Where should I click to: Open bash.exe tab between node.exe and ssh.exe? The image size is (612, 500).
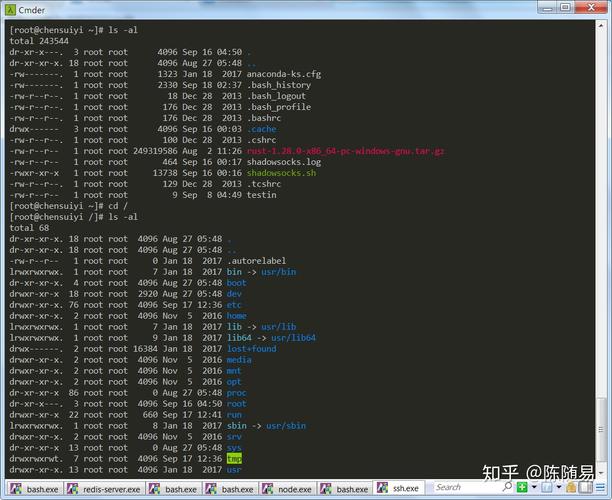pos(344,488)
